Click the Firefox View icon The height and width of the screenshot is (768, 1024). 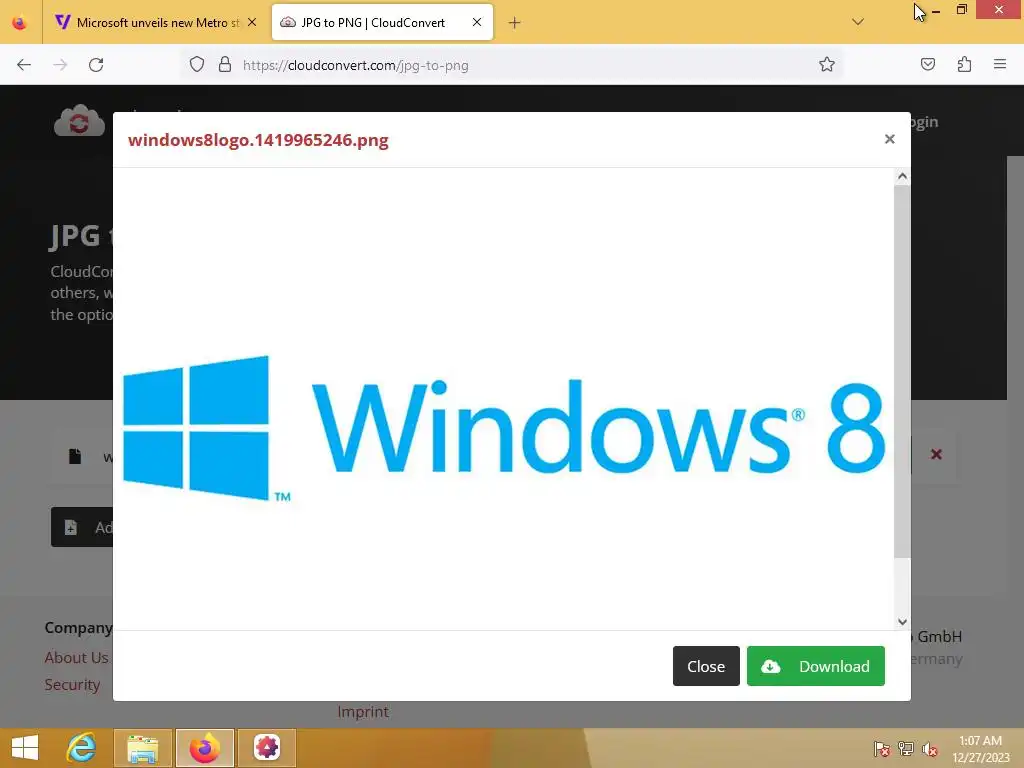20,23
